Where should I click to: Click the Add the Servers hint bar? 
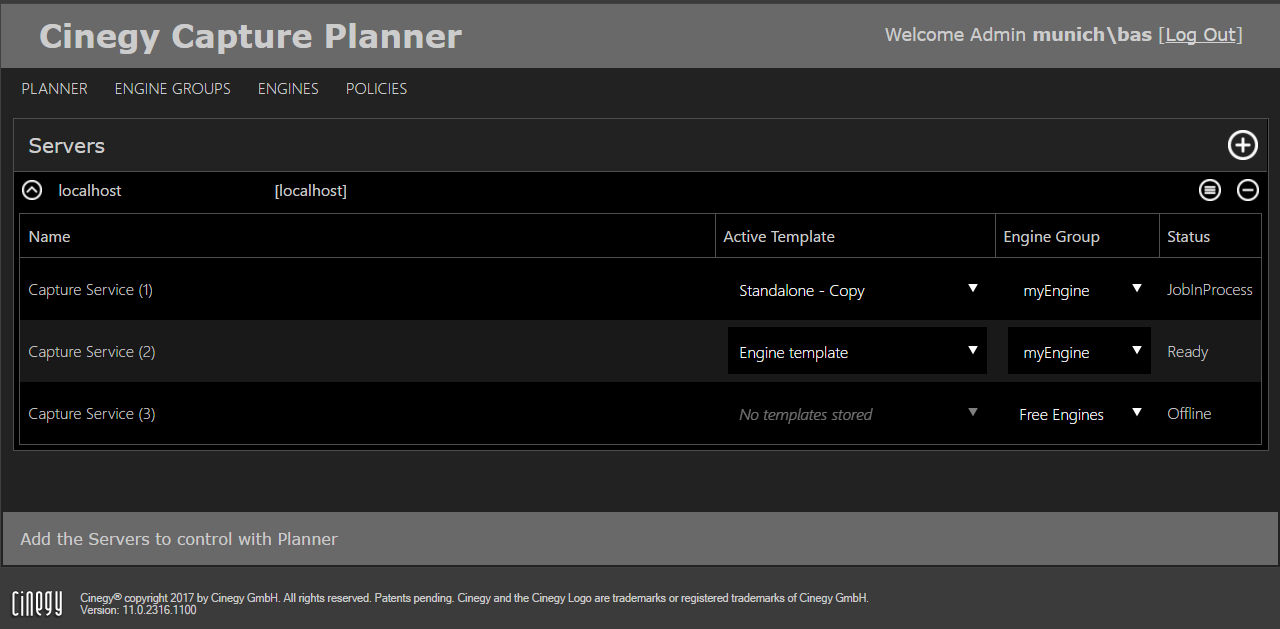pyautogui.click(x=640, y=539)
